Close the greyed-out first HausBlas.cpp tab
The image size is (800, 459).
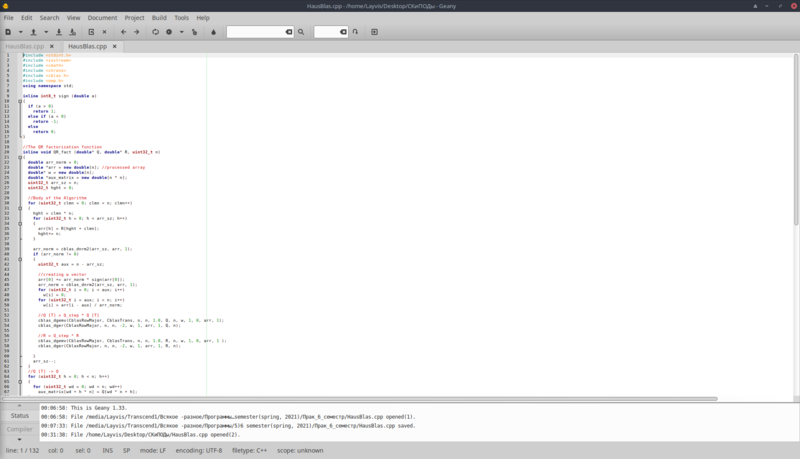coord(52,46)
